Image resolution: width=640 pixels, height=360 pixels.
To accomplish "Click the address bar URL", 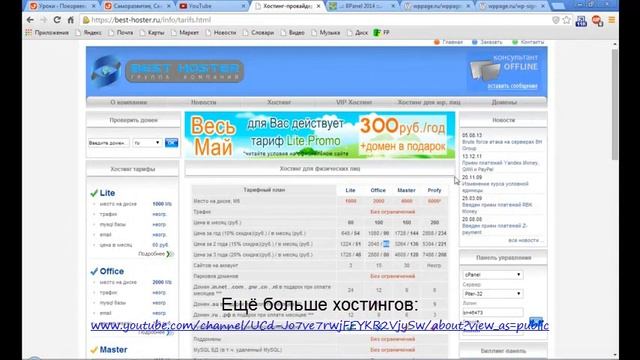I will (x=151, y=20).
